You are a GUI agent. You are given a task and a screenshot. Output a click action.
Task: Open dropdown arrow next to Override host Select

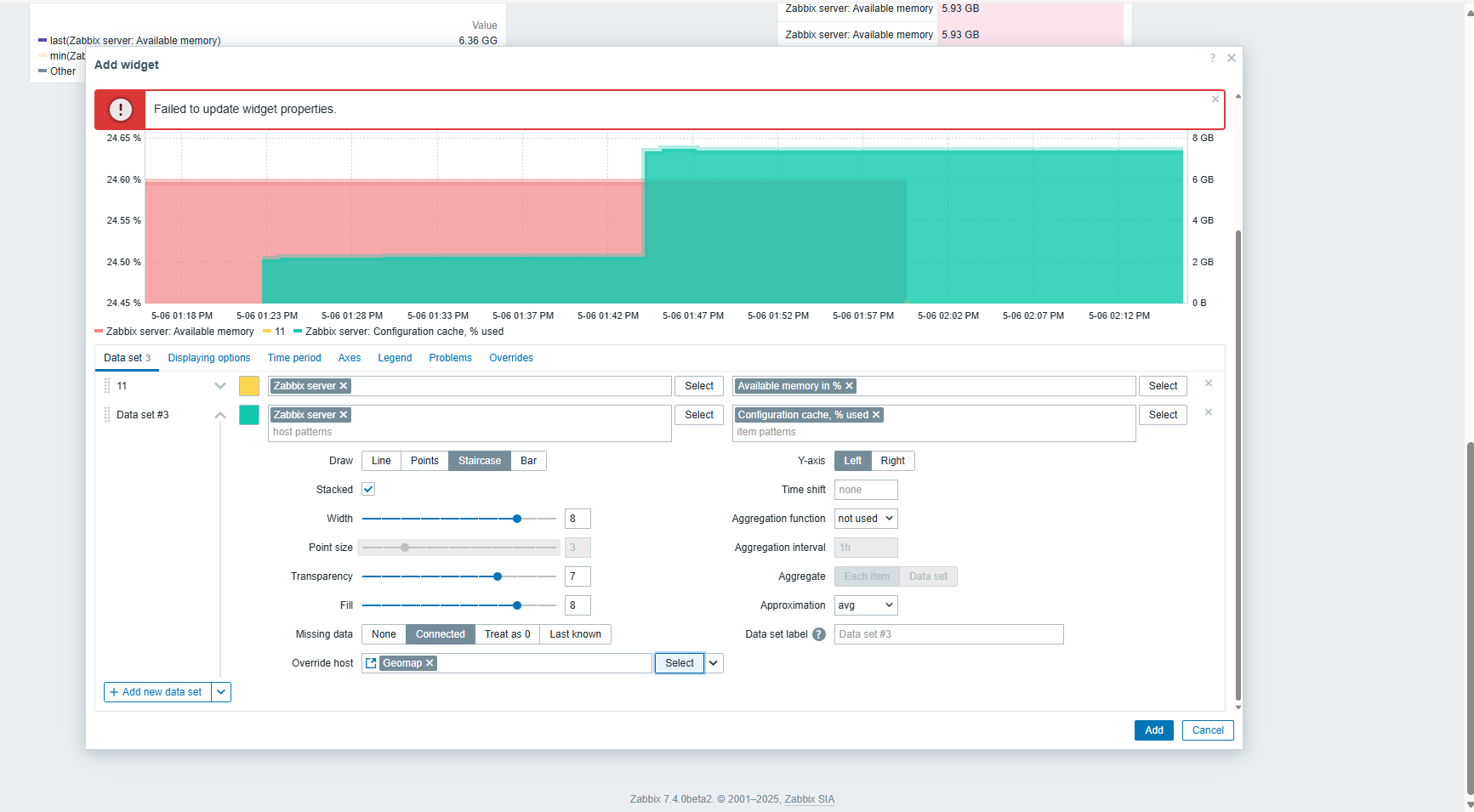(x=714, y=663)
